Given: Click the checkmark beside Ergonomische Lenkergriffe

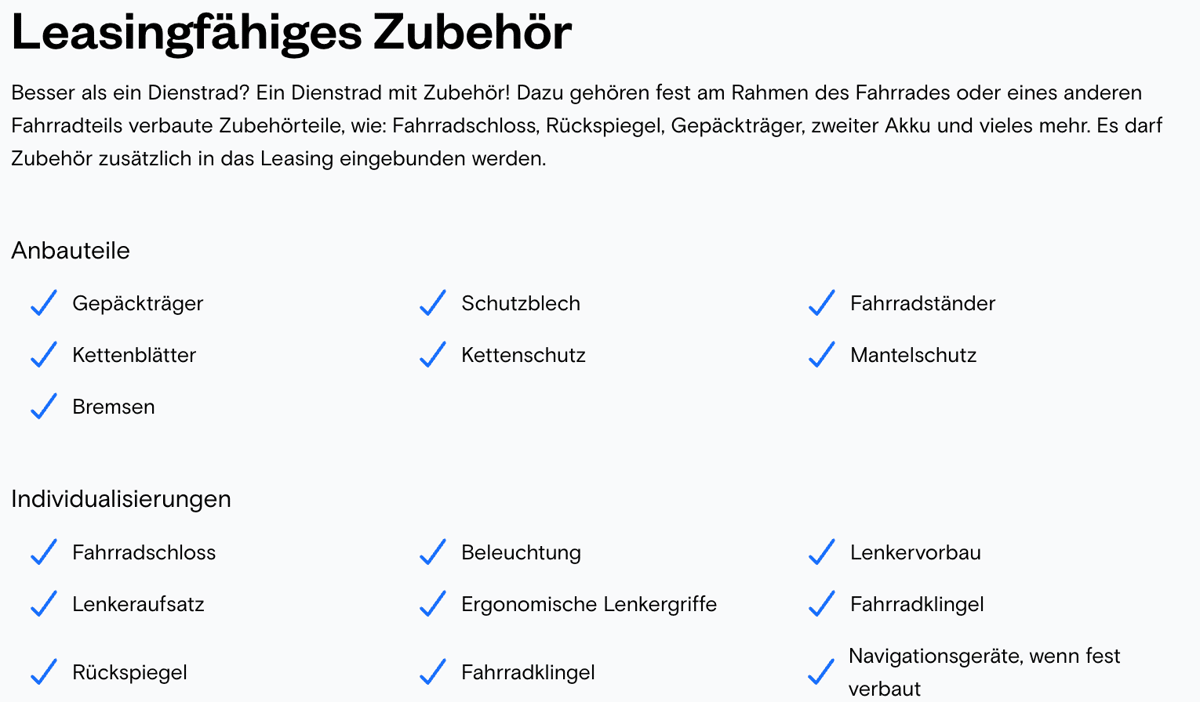Looking at the screenshot, I should [432, 604].
